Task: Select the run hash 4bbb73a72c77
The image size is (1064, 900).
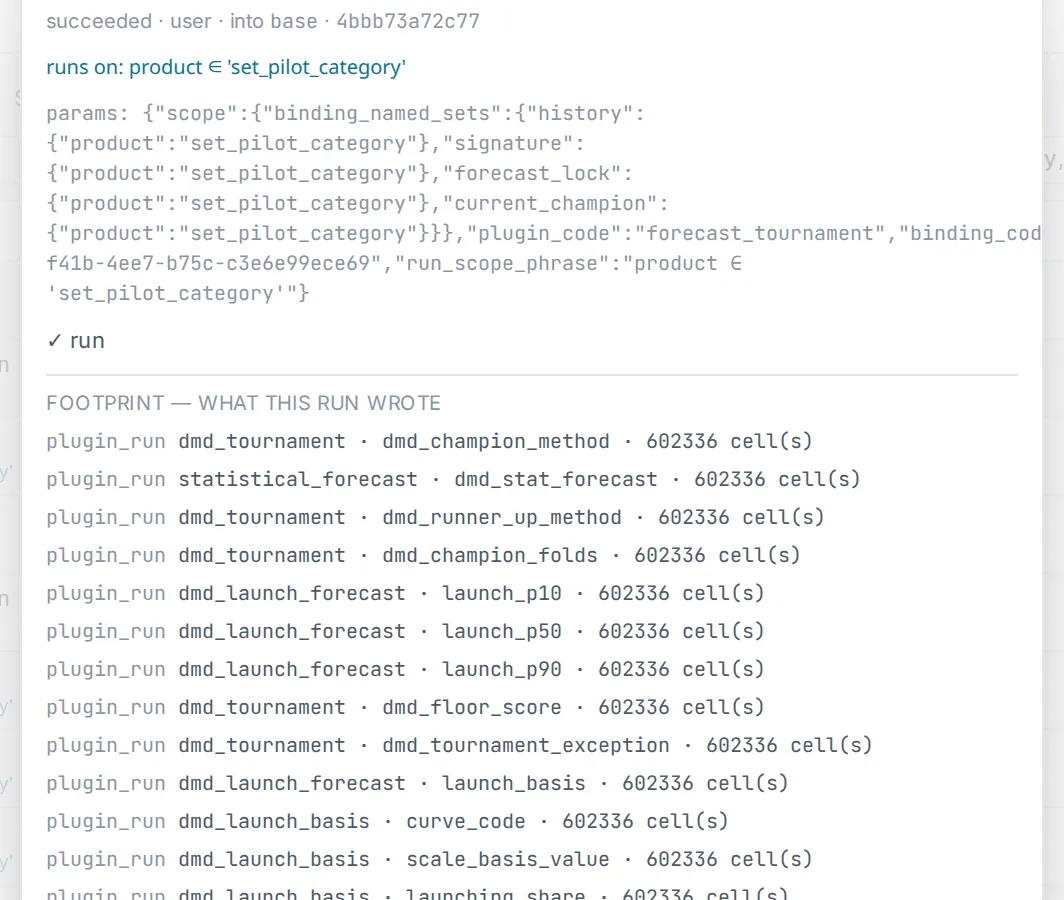Action: coord(408,21)
